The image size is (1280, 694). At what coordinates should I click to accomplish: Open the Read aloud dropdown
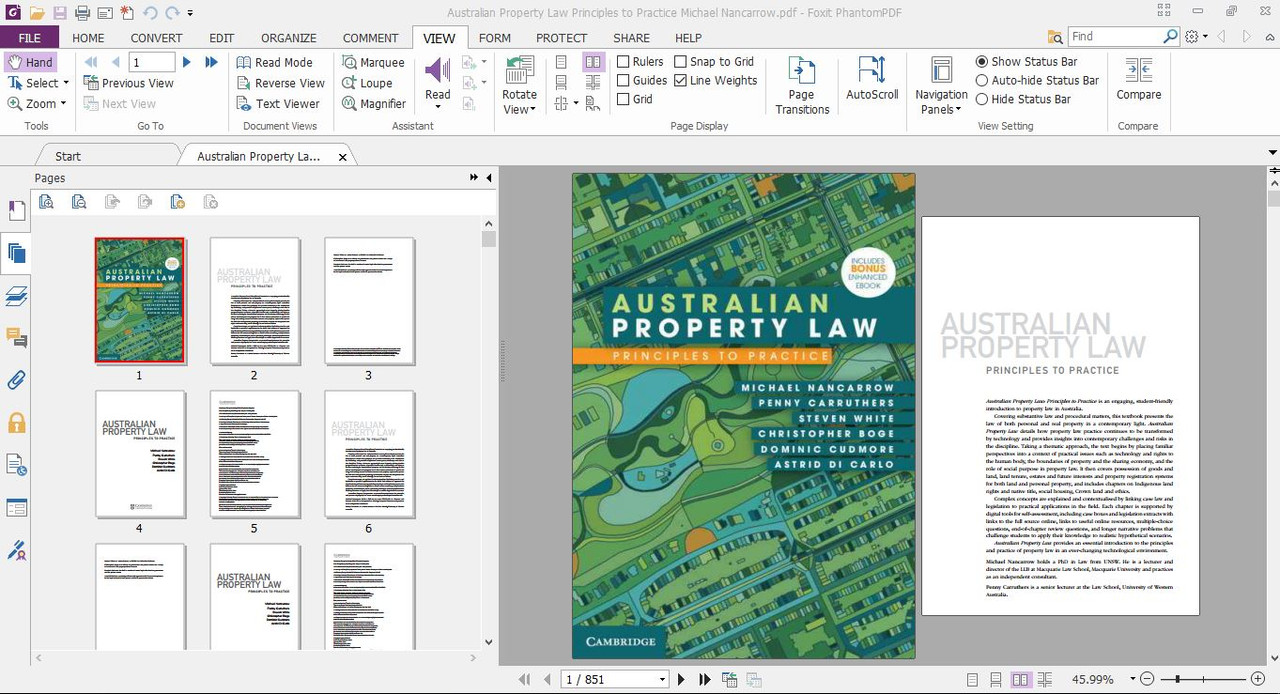point(438,107)
